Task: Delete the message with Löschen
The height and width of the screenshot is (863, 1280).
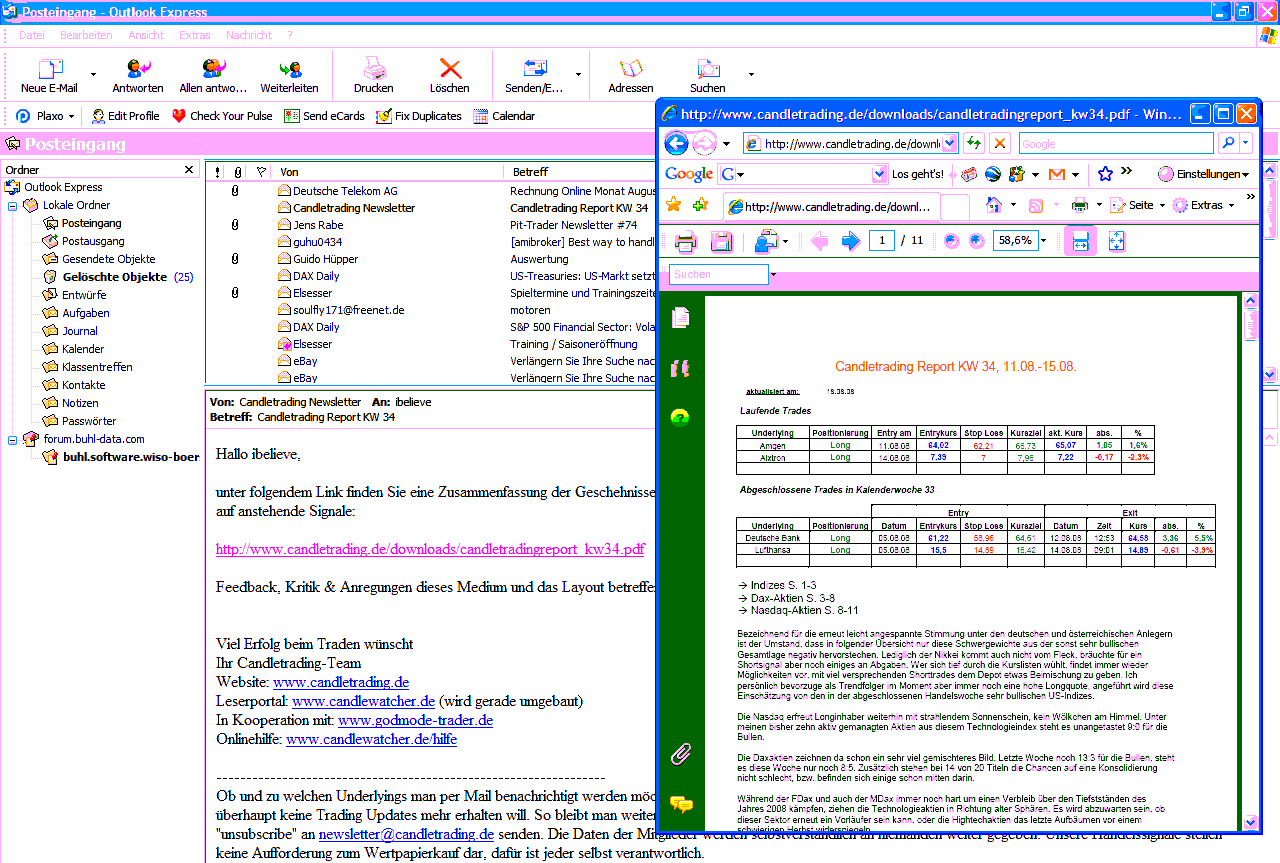Action: click(450, 76)
